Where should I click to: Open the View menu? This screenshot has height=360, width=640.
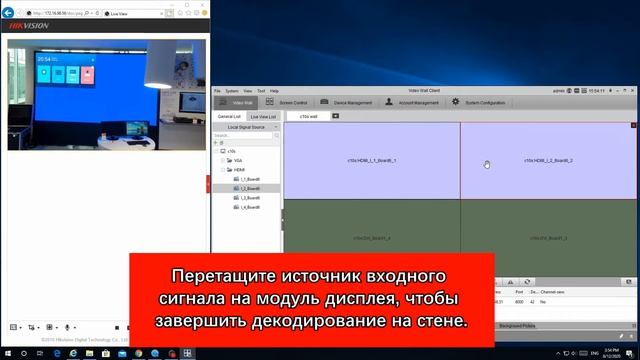[x=248, y=91]
